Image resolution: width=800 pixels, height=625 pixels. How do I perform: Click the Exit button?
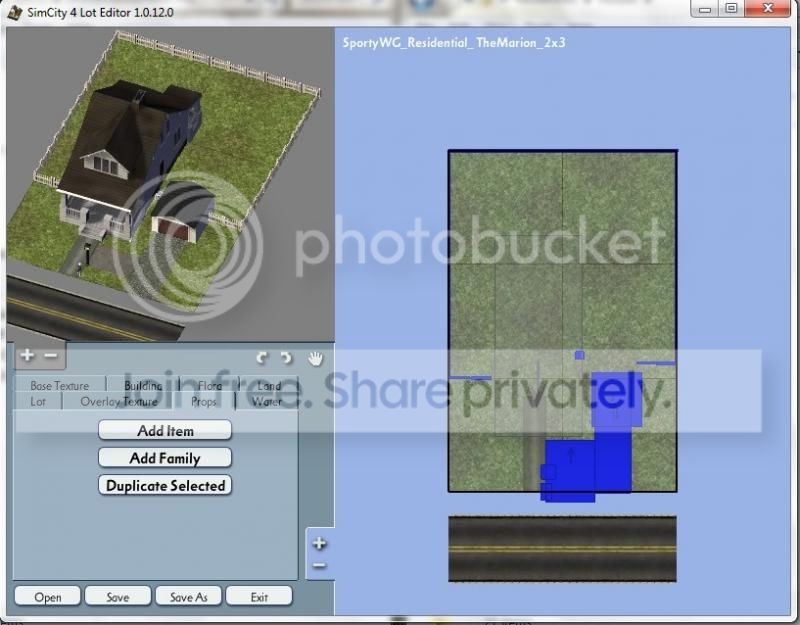click(259, 596)
